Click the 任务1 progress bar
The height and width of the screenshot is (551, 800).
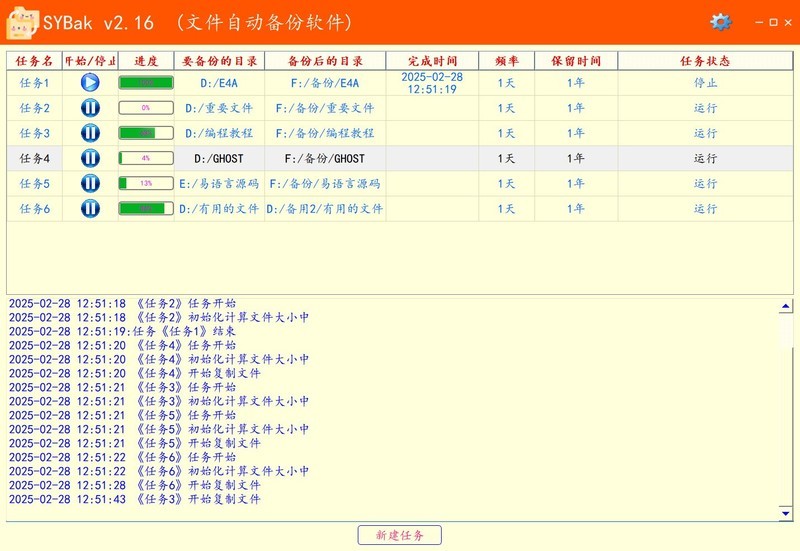(146, 83)
